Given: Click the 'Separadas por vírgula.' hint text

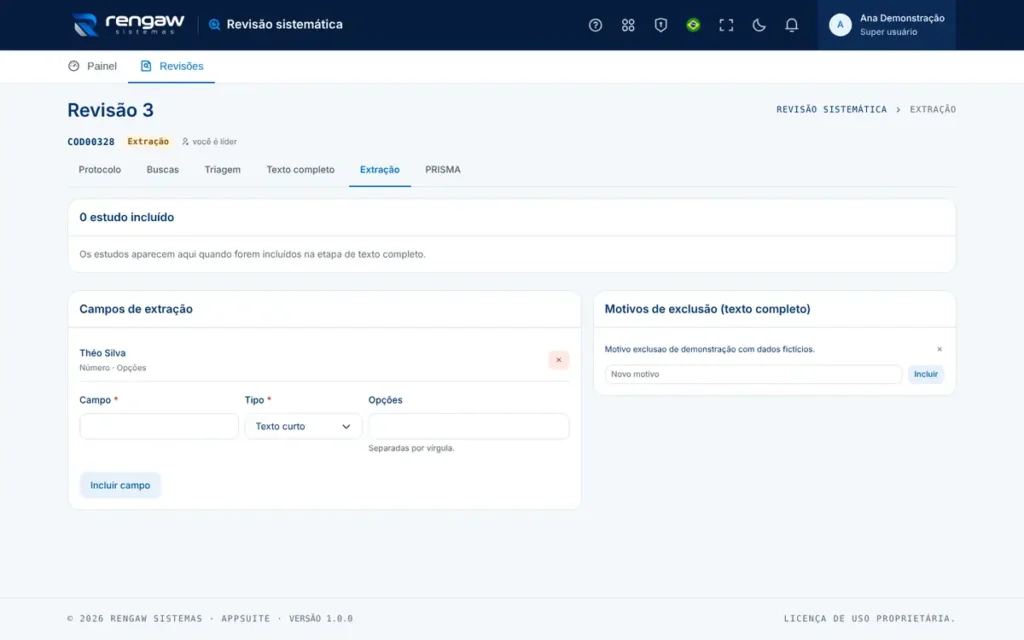Looking at the screenshot, I should [411, 449].
